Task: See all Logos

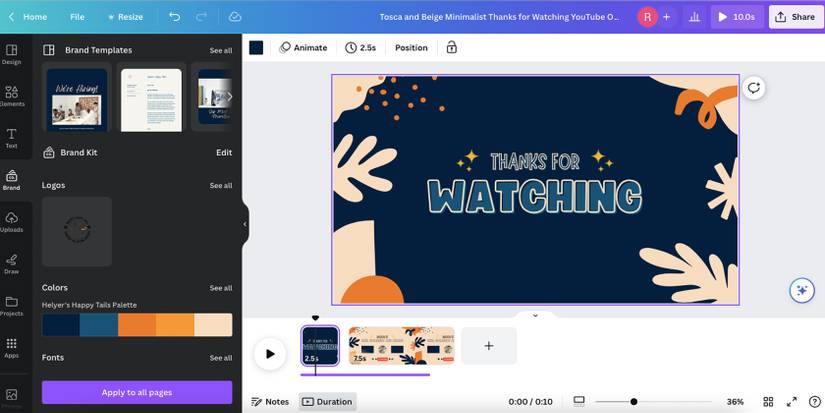Action: [220, 186]
